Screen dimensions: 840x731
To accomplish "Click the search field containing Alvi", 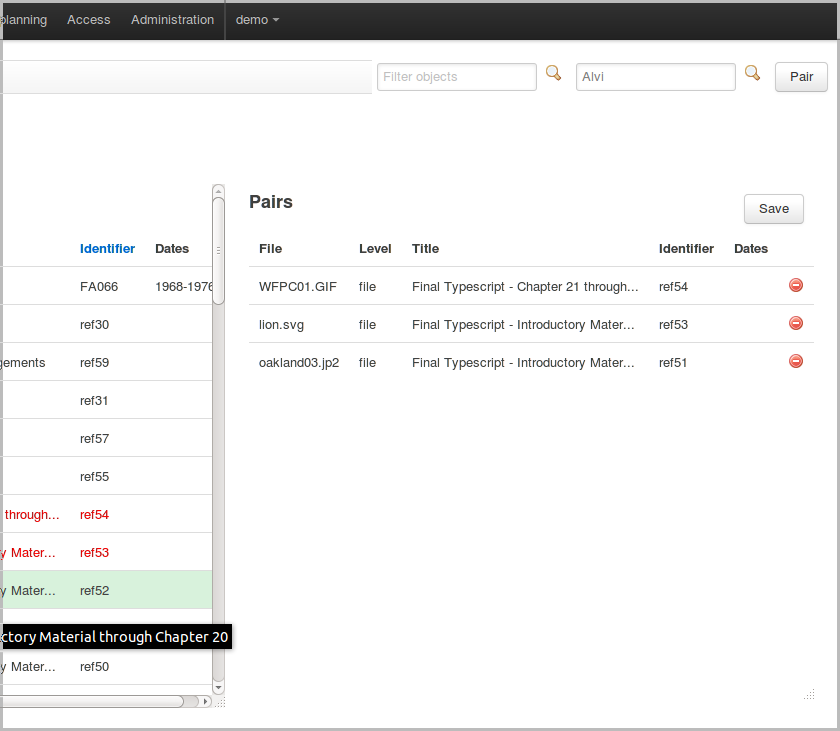I will coord(655,77).
